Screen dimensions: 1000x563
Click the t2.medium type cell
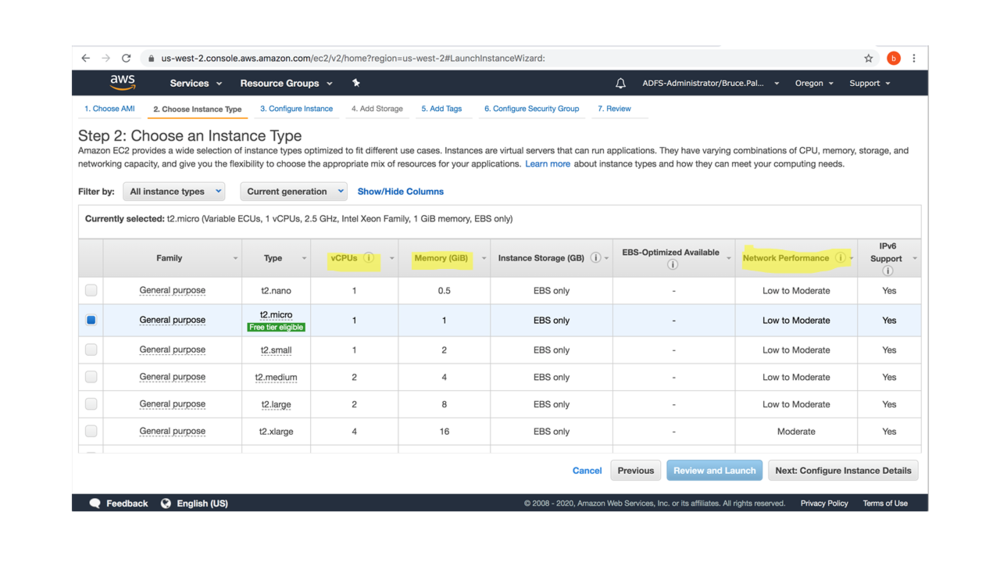[x=276, y=377]
